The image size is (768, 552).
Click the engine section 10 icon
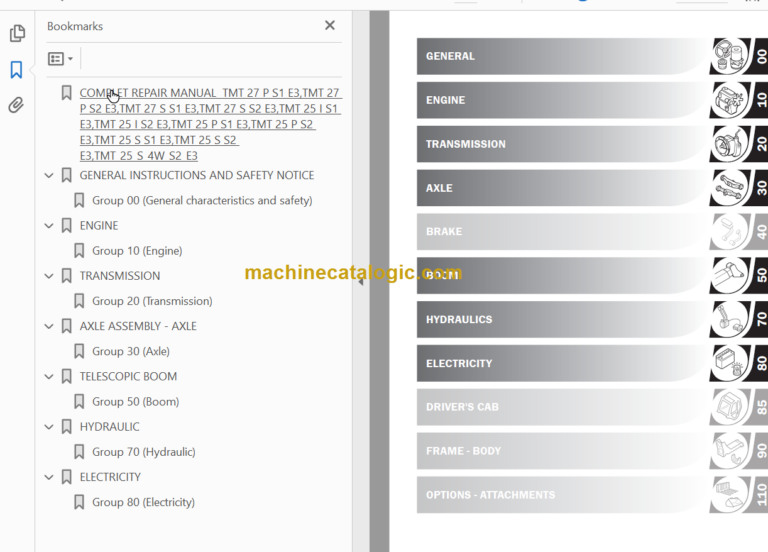pos(730,100)
